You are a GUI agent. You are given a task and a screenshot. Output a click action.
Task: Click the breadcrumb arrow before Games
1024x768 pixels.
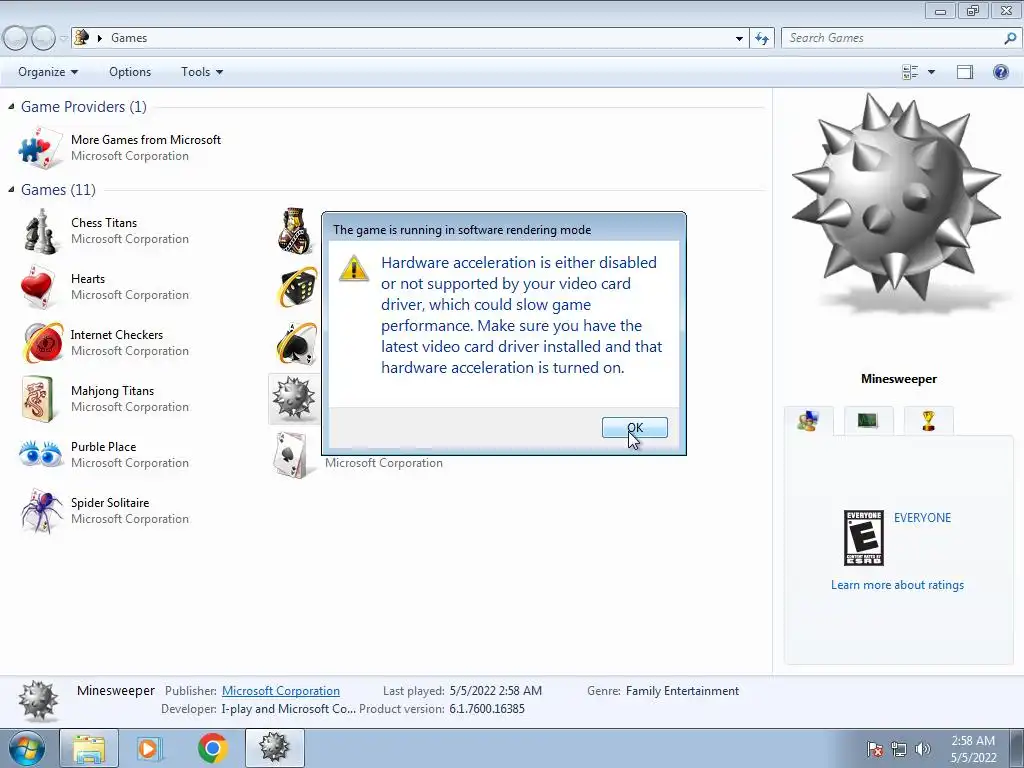(99, 38)
